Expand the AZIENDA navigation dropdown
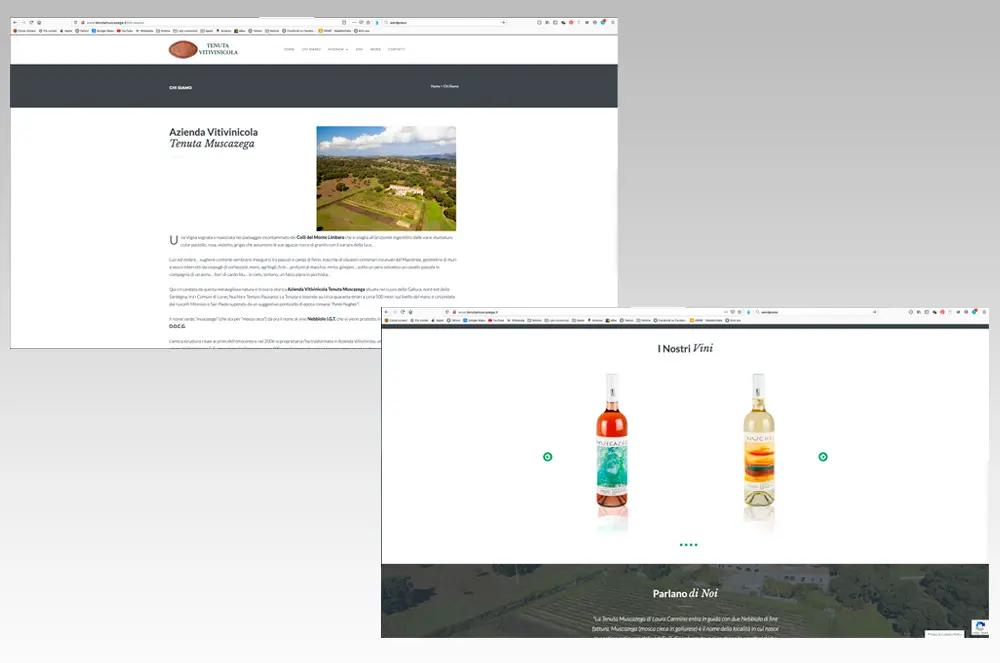Viewport: 1000px width, 663px height. point(338,49)
